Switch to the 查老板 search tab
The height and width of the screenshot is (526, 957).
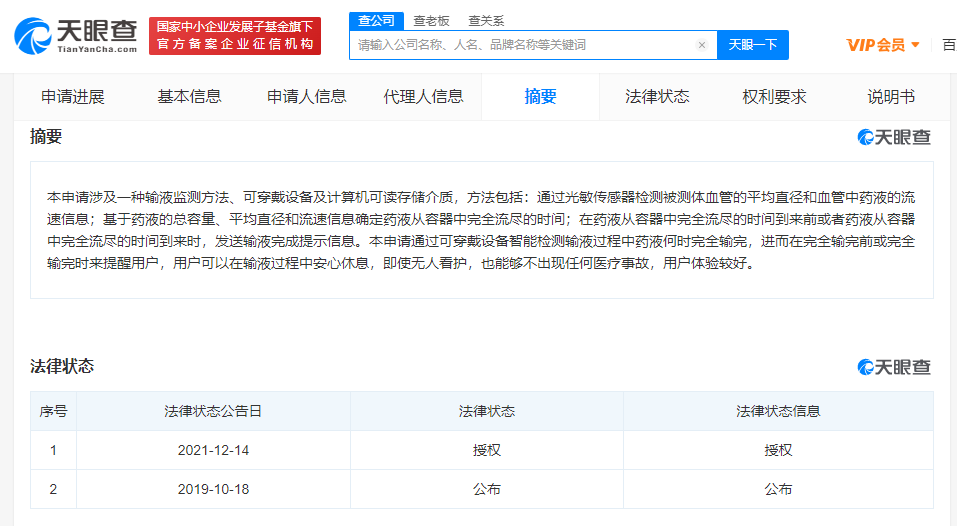point(432,21)
